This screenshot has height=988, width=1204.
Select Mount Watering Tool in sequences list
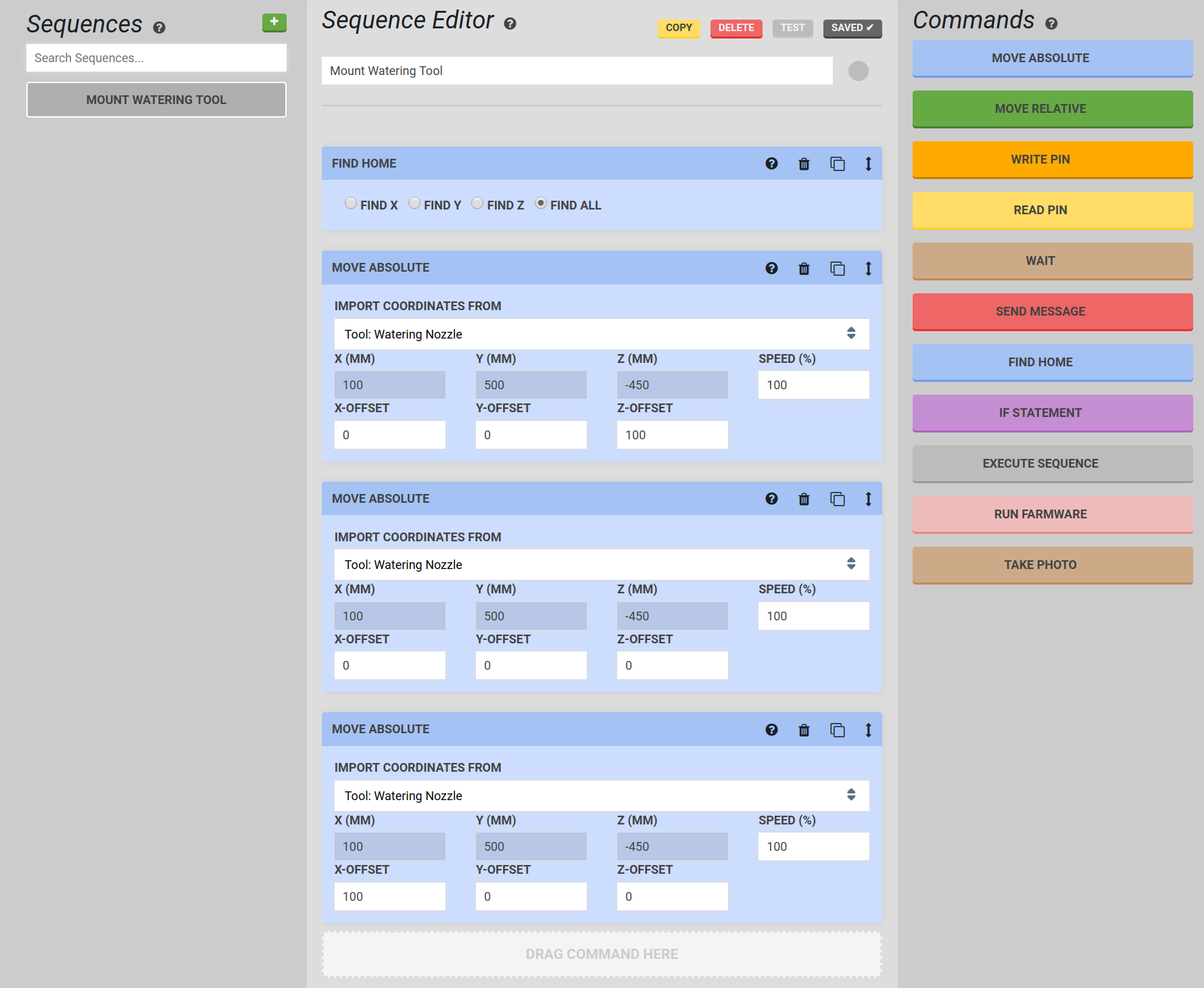pos(156,100)
